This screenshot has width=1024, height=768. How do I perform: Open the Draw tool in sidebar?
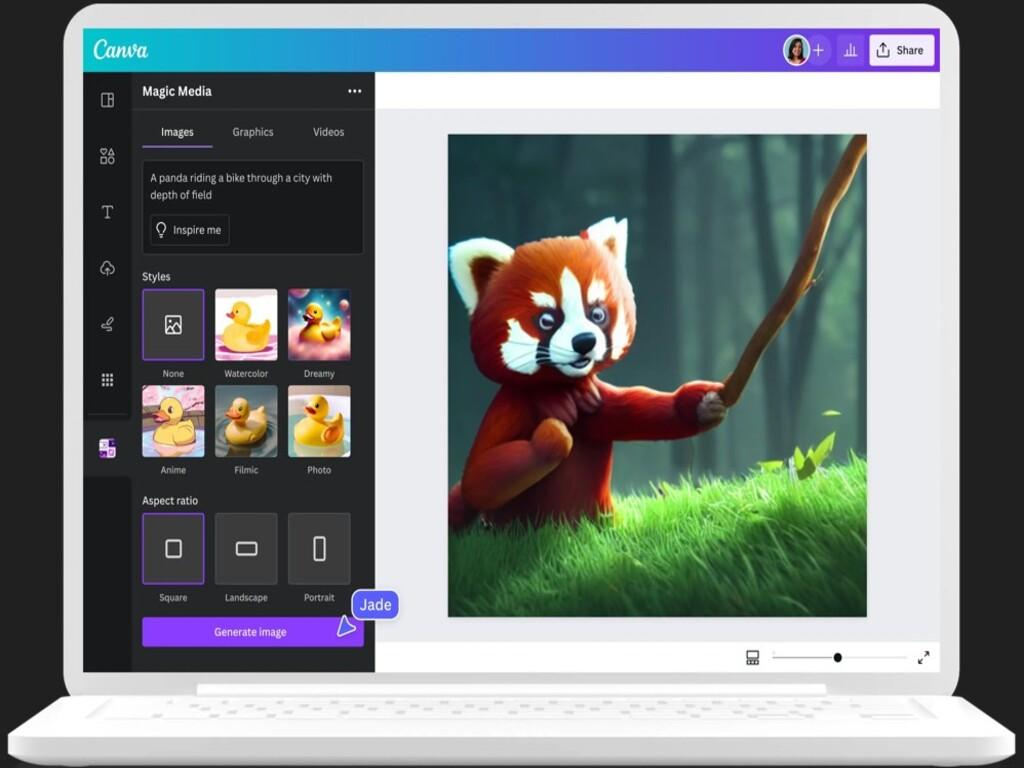107,324
